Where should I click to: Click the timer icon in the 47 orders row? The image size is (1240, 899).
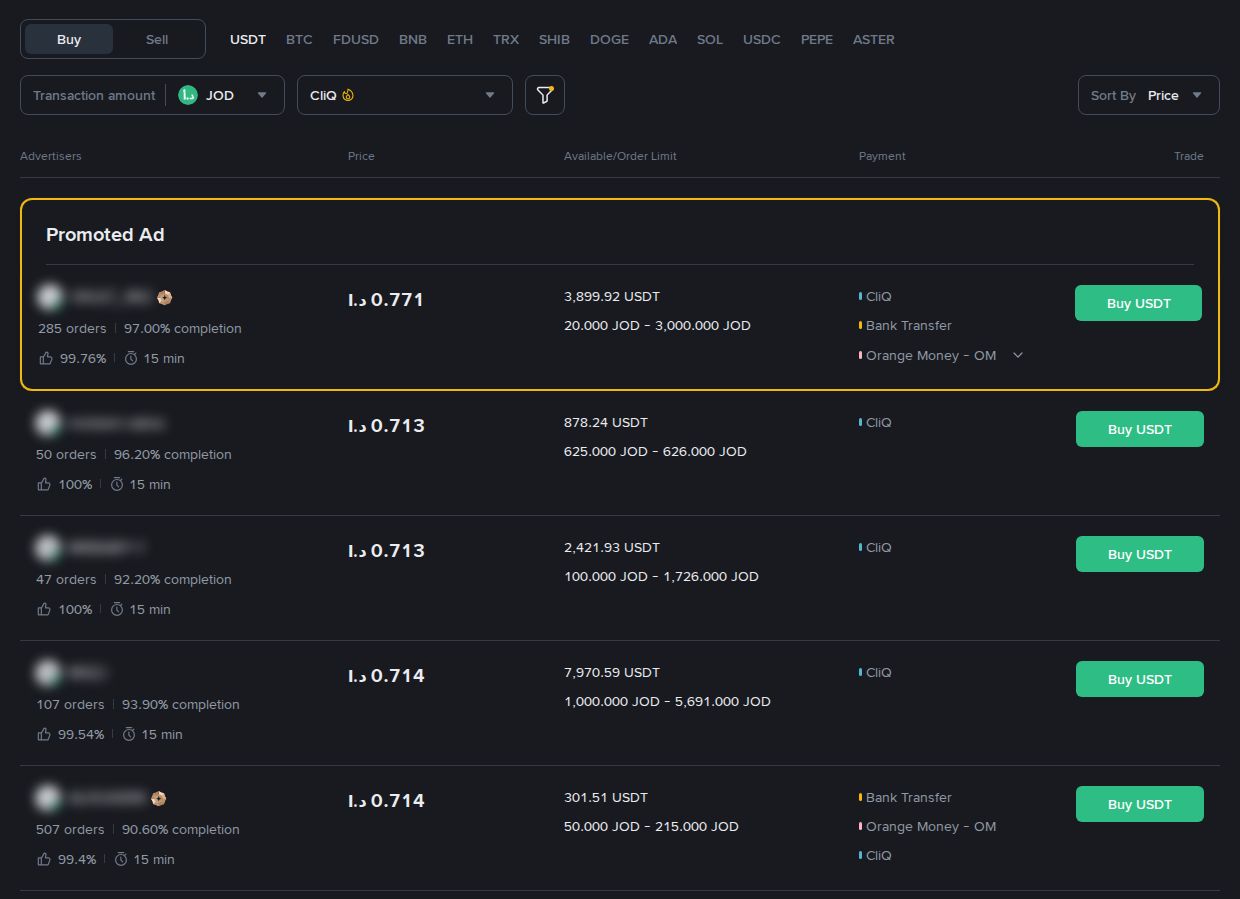click(x=117, y=609)
